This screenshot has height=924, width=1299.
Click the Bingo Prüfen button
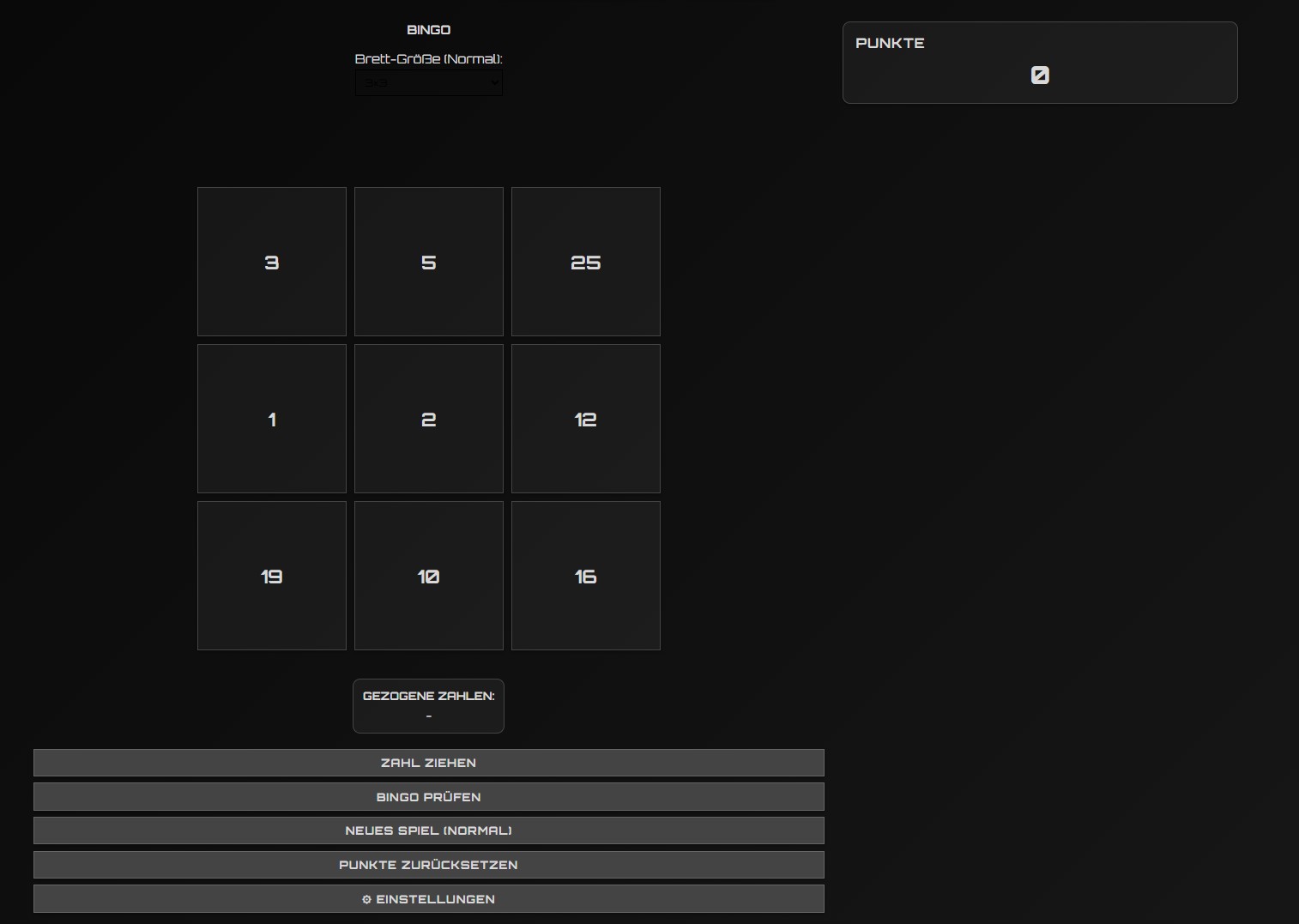pos(428,797)
